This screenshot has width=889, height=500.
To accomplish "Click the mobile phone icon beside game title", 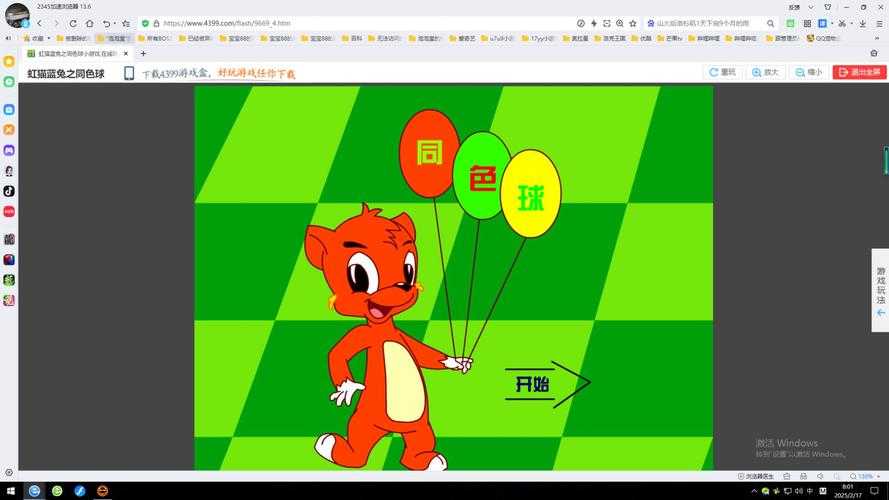I will point(129,73).
